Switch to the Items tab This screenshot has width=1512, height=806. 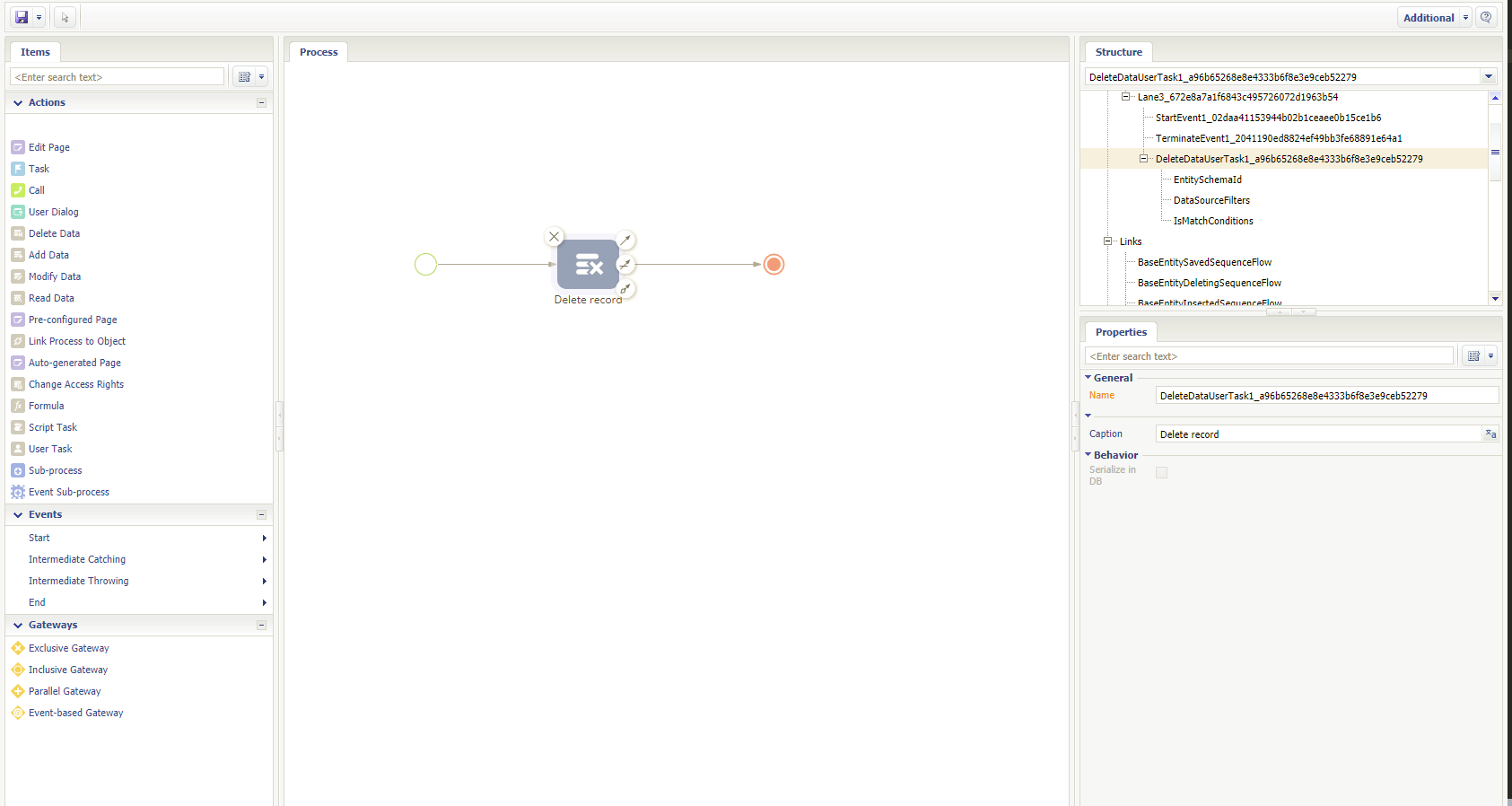tap(35, 52)
